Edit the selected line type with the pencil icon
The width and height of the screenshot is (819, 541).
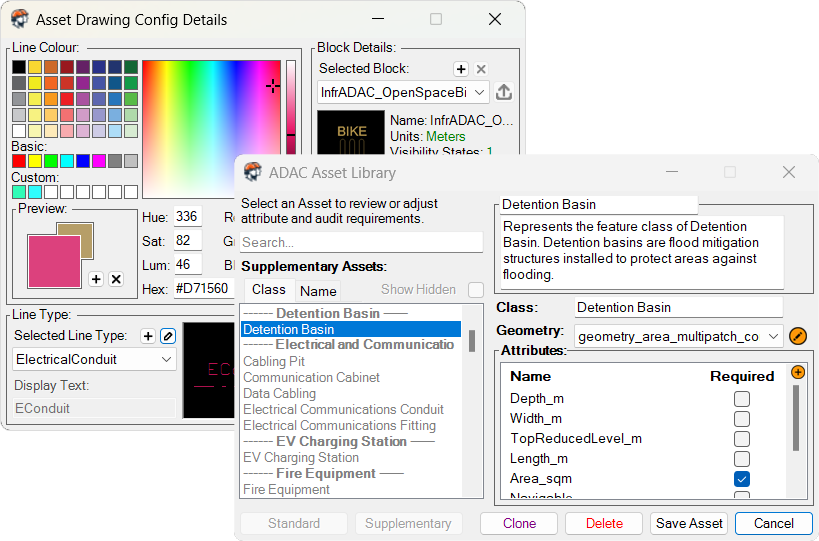(x=168, y=336)
